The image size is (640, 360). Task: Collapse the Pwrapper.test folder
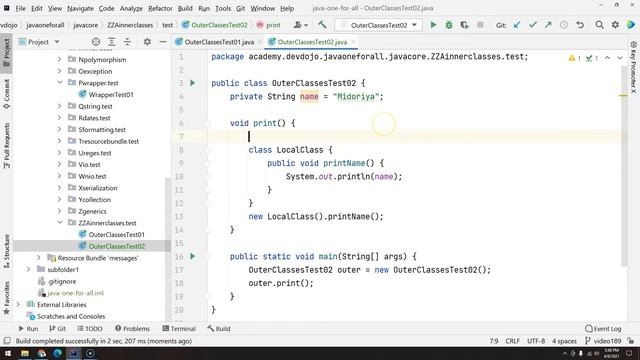[60, 82]
